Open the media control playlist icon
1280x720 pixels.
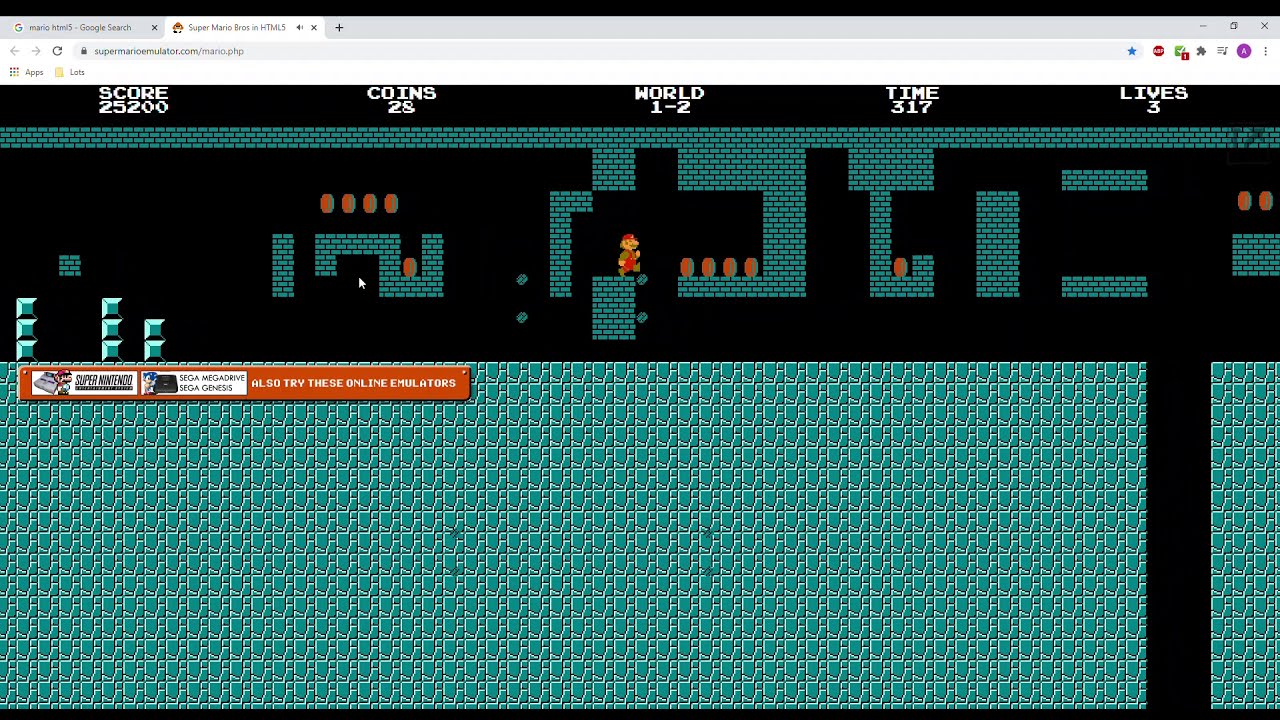click(1222, 51)
